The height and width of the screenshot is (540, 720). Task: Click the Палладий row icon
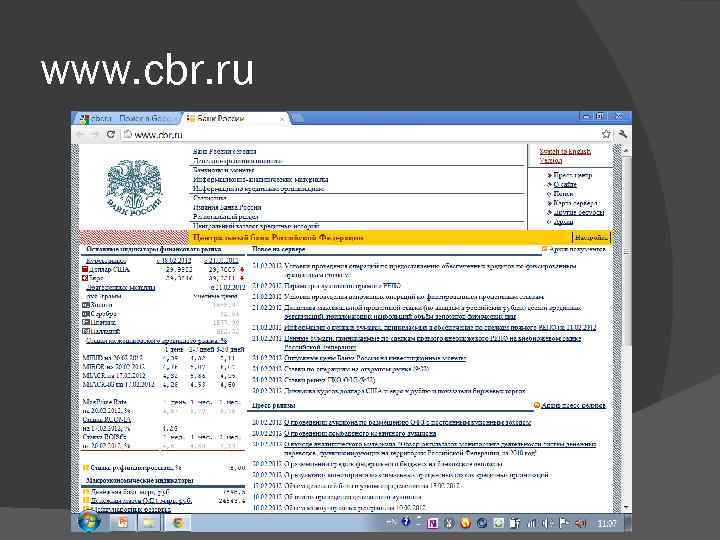pos(86,331)
